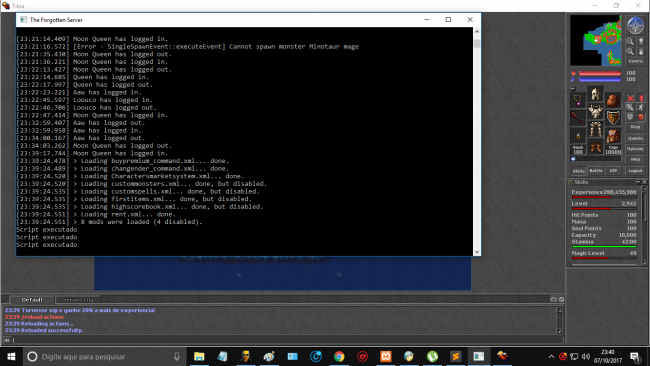Image resolution: width=650 pixels, height=366 pixels.
Task: Select the boots in feet slot
Action: click(x=595, y=147)
